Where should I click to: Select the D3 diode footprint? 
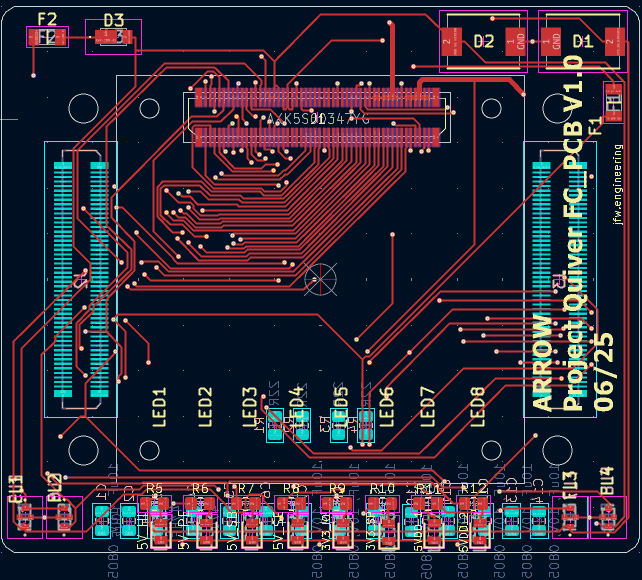[113, 37]
